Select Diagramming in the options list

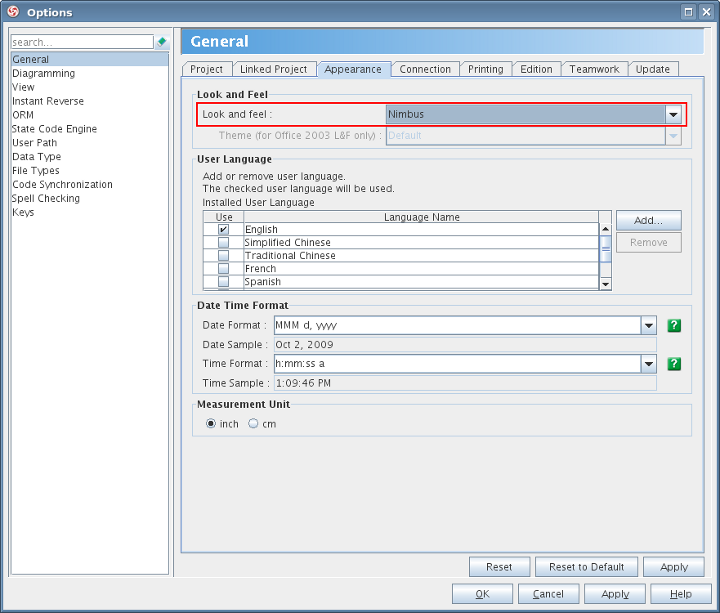90,73
